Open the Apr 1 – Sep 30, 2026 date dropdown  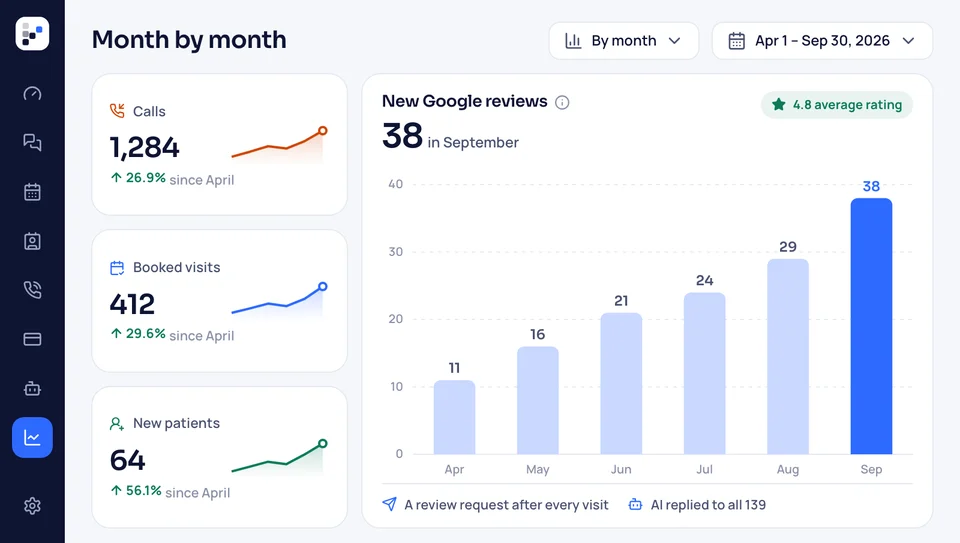click(x=822, y=41)
